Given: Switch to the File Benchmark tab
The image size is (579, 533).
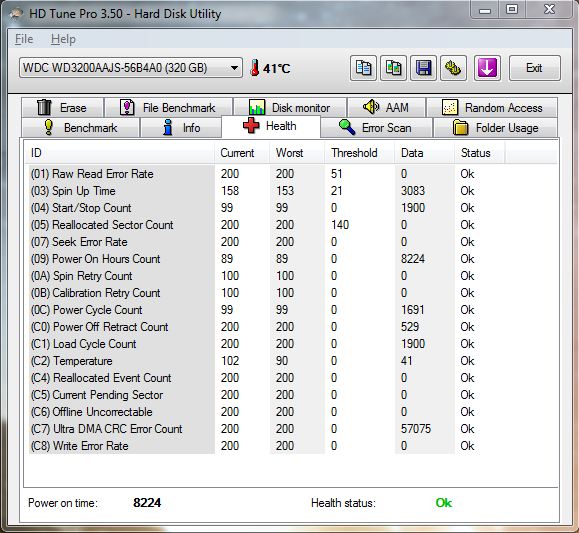Looking at the screenshot, I should coord(168,108).
